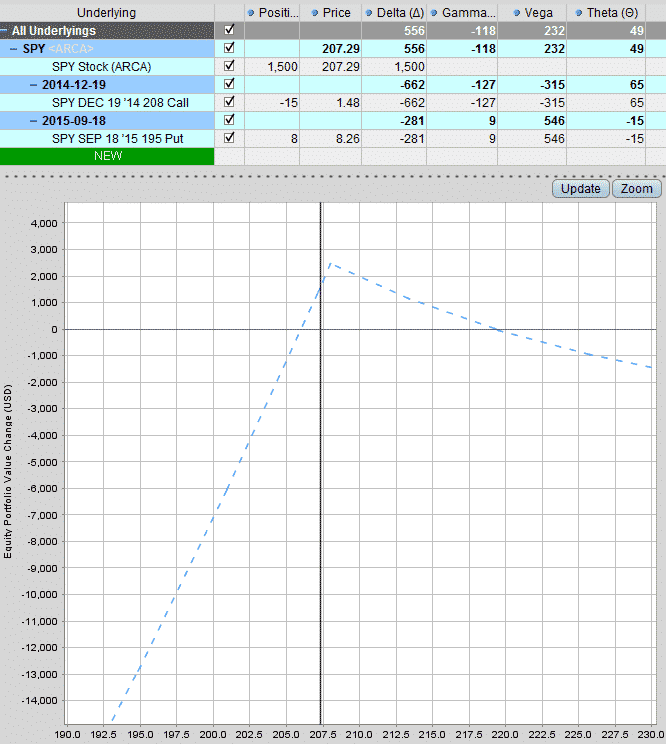Collapse the 2015-09-18 expiry group

click(x=33, y=121)
